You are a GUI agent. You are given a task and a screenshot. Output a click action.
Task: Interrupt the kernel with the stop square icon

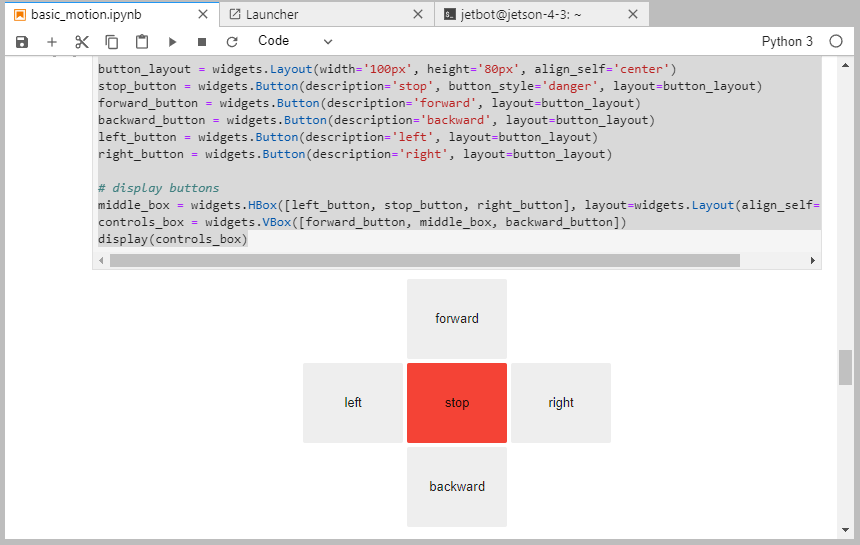(x=202, y=42)
